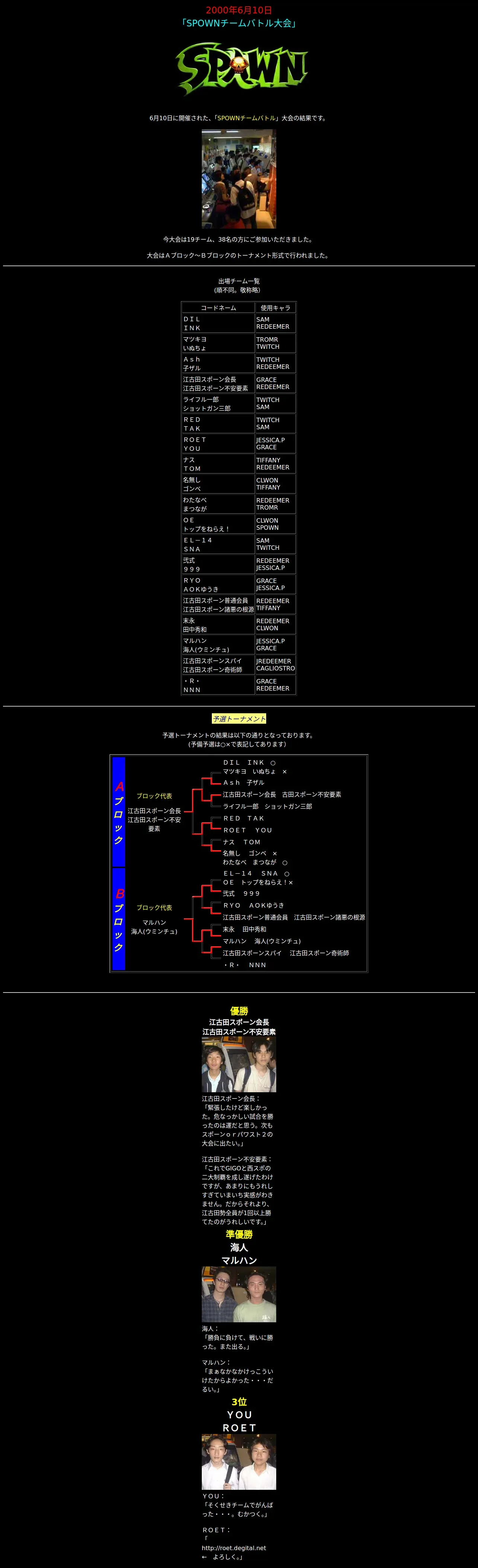Screen dimensions: 478x1568
Task: Click ブロック代表 label beside the Aブロック banner
Action: 154,796
